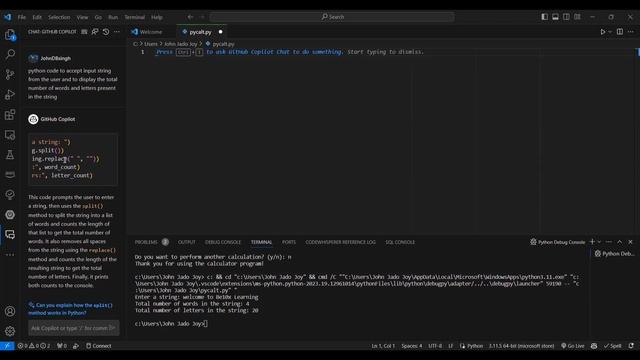Screen dimensions: 640x360
Task: Open terminal panel more actions menu
Action: (x=609, y=242)
